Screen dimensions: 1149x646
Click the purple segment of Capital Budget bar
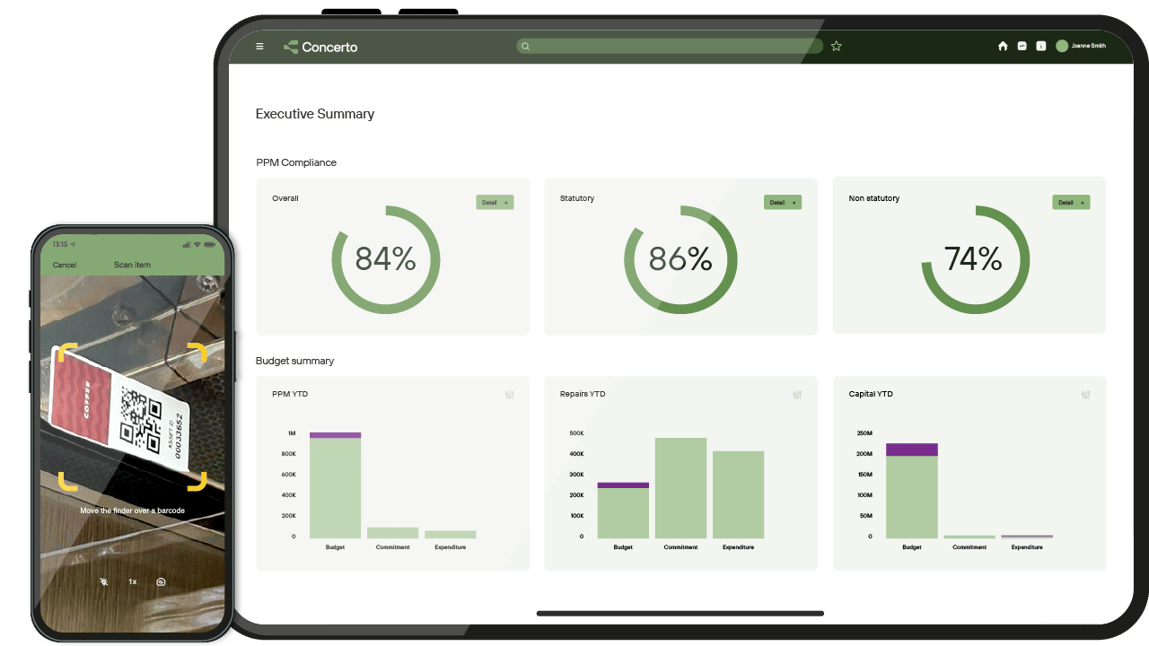[x=912, y=450]
